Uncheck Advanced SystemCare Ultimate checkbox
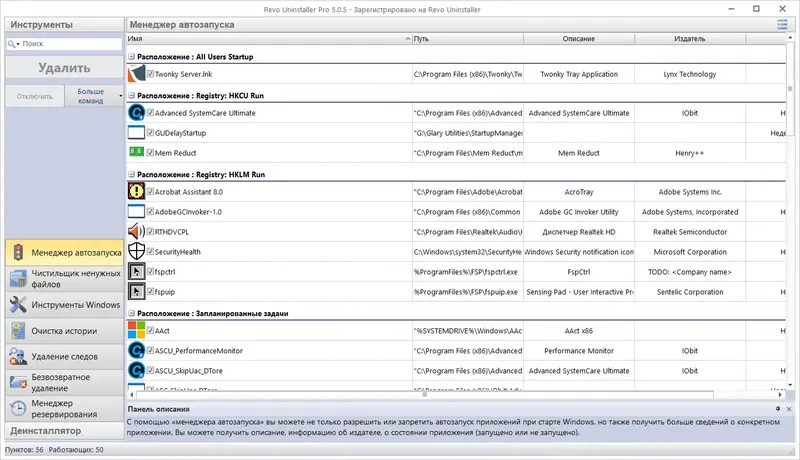Screen dimensions: 800x460 point(150,113)
